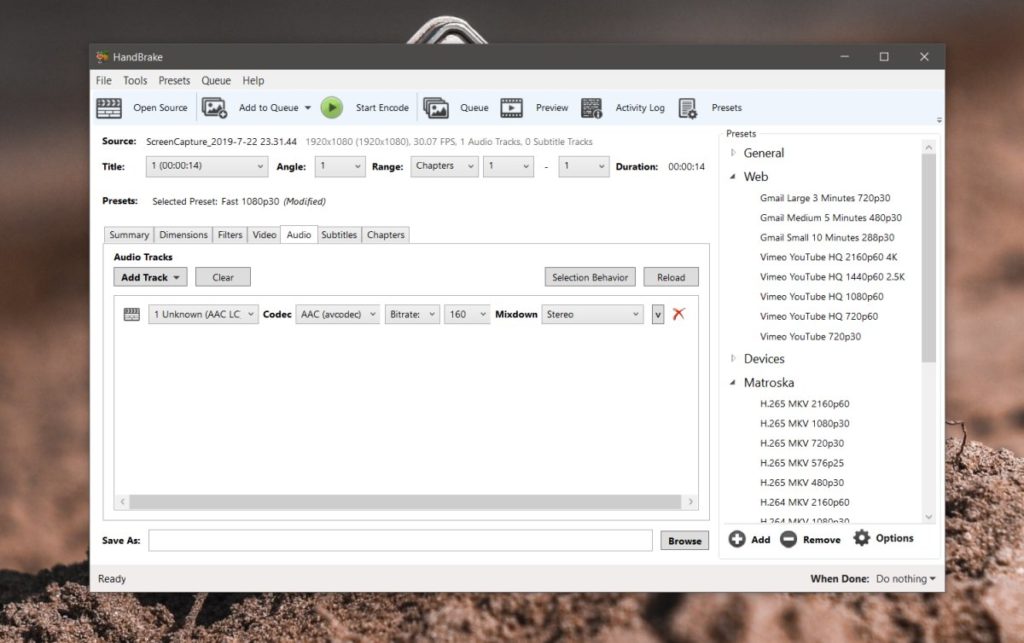Click the Presets toolbar icon

(x=686, y=107)
